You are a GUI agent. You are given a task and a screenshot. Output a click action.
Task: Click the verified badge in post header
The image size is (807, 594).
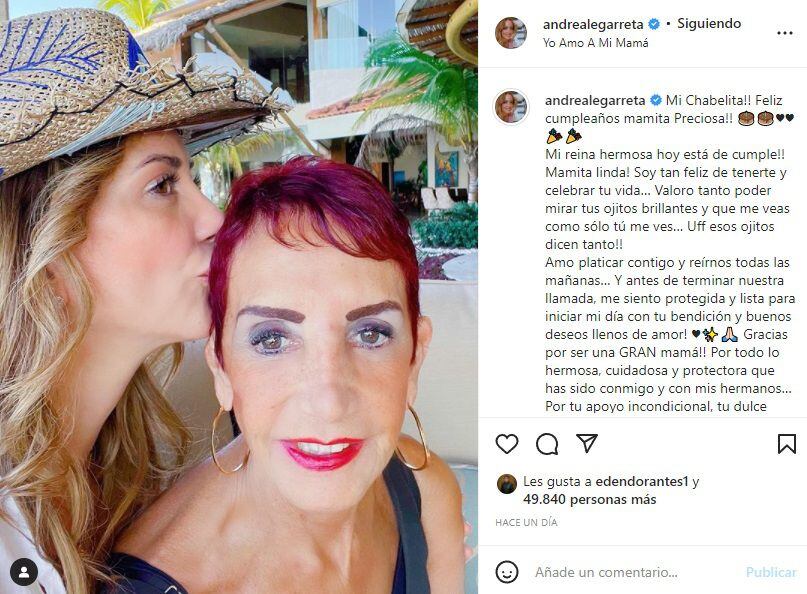pos(654,24)
